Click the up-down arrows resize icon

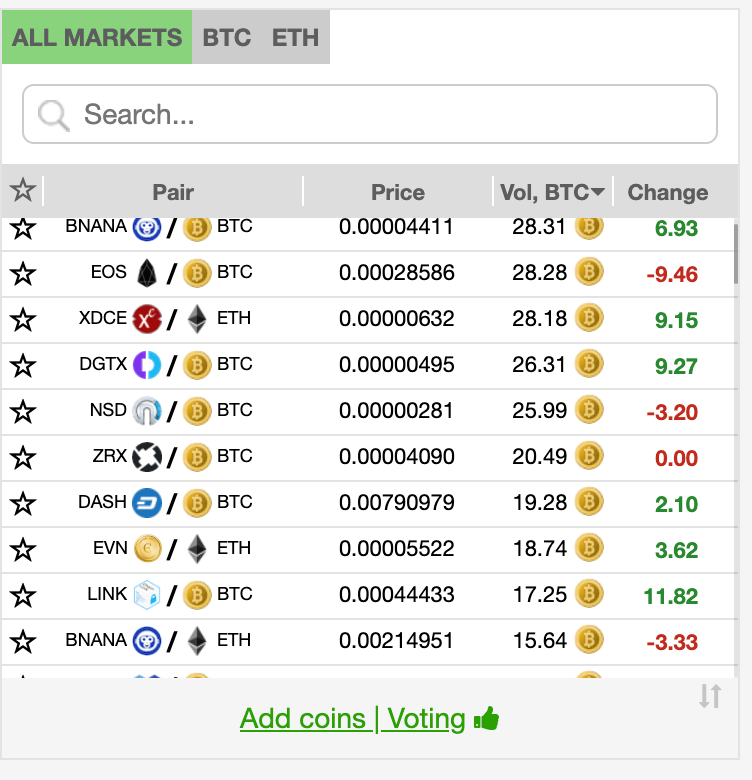(710, 696)
